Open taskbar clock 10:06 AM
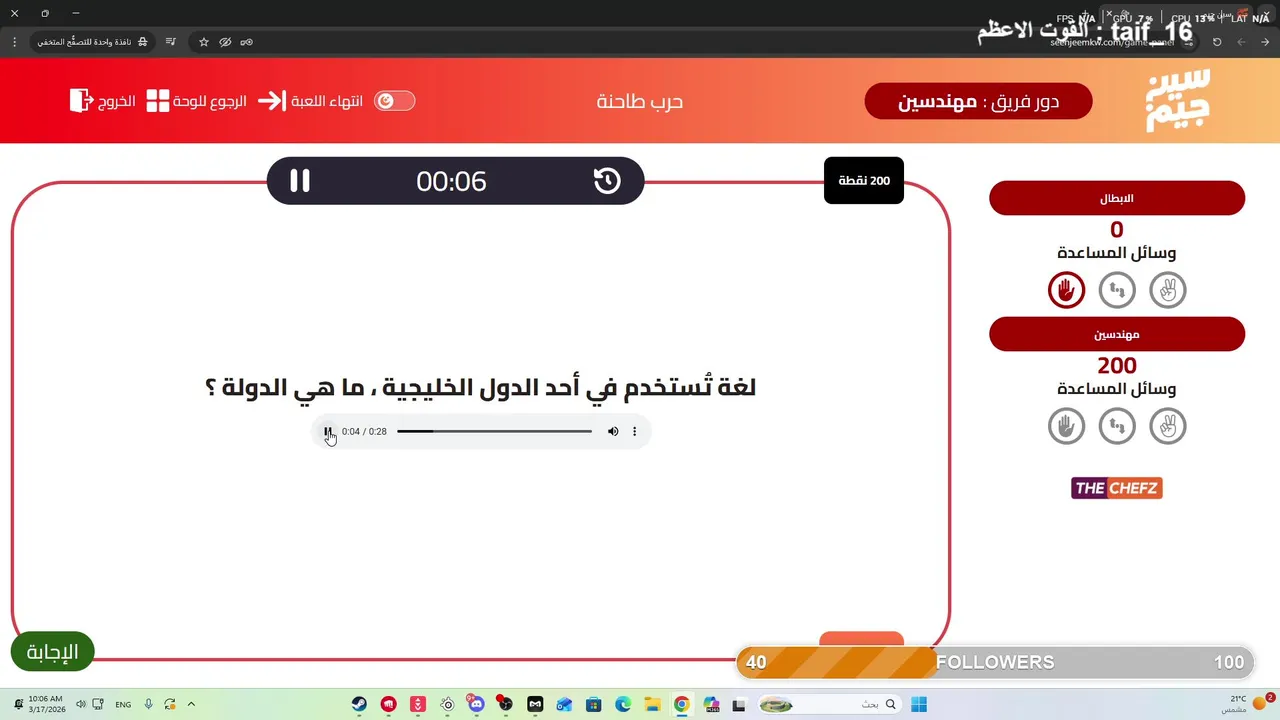The image size is (1280, 720). pos(45,704)
